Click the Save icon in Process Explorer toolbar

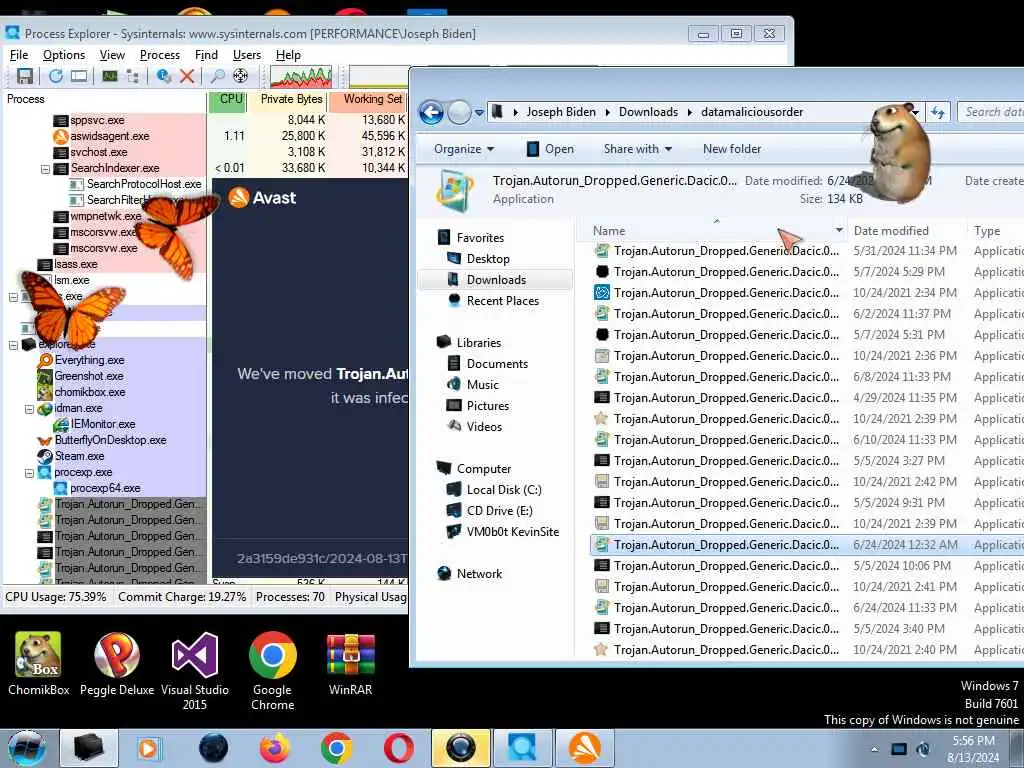tap(25, 76)
